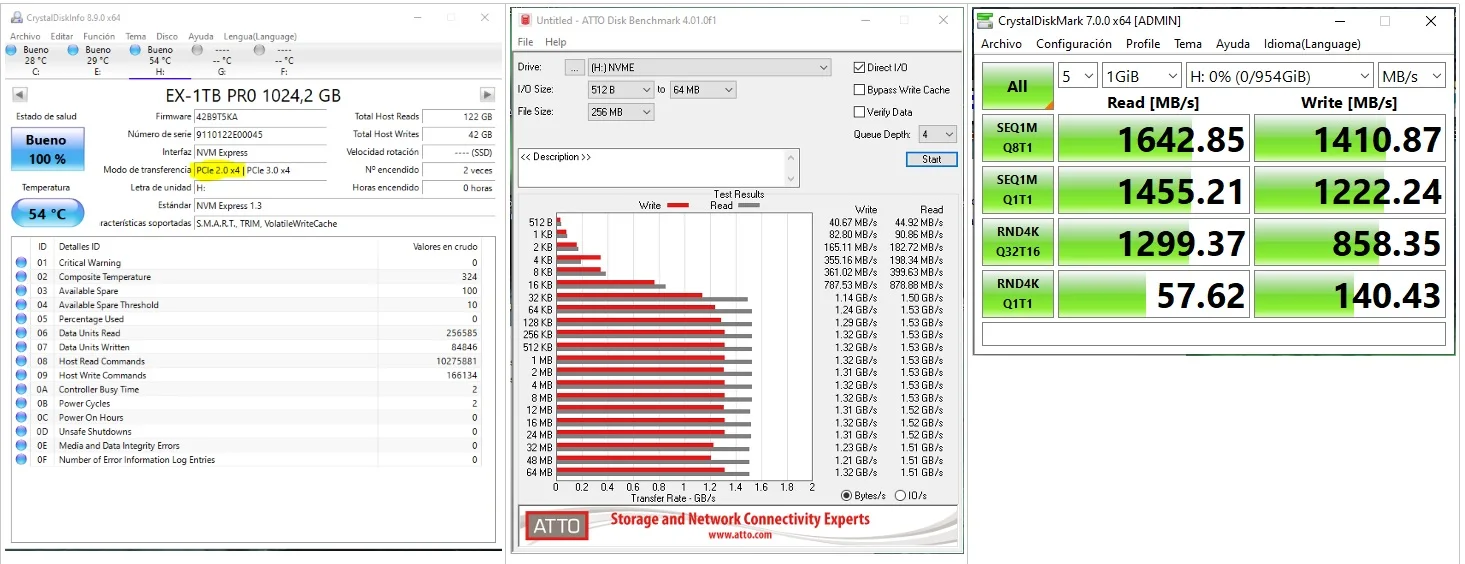The image size is (1465, 564).
Task: Go to previous disk with left arrow
Action: point(19,95)
